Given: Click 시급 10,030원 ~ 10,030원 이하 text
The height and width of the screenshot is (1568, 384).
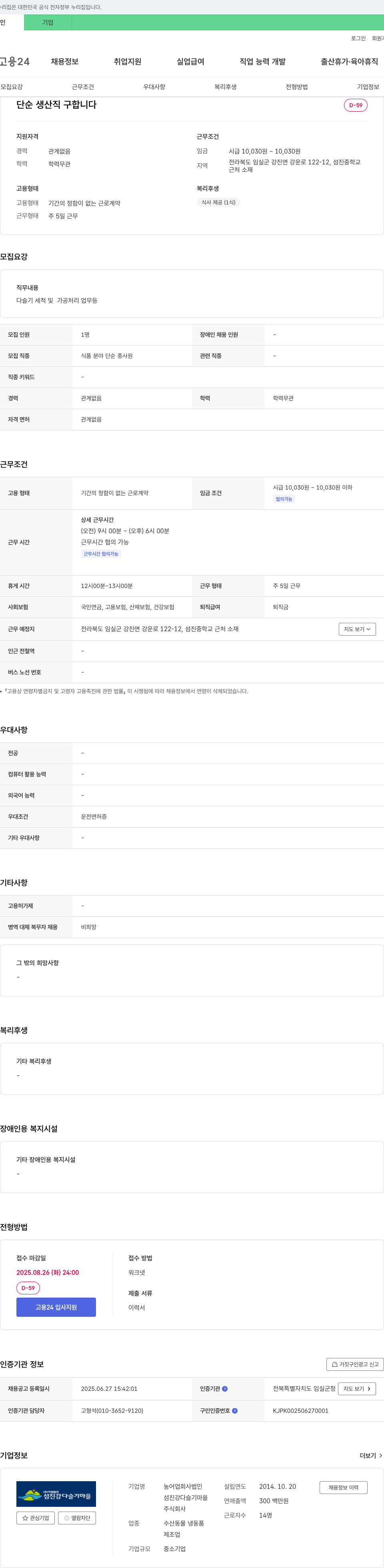Looking at the screenshot, I should pos(312,488).
